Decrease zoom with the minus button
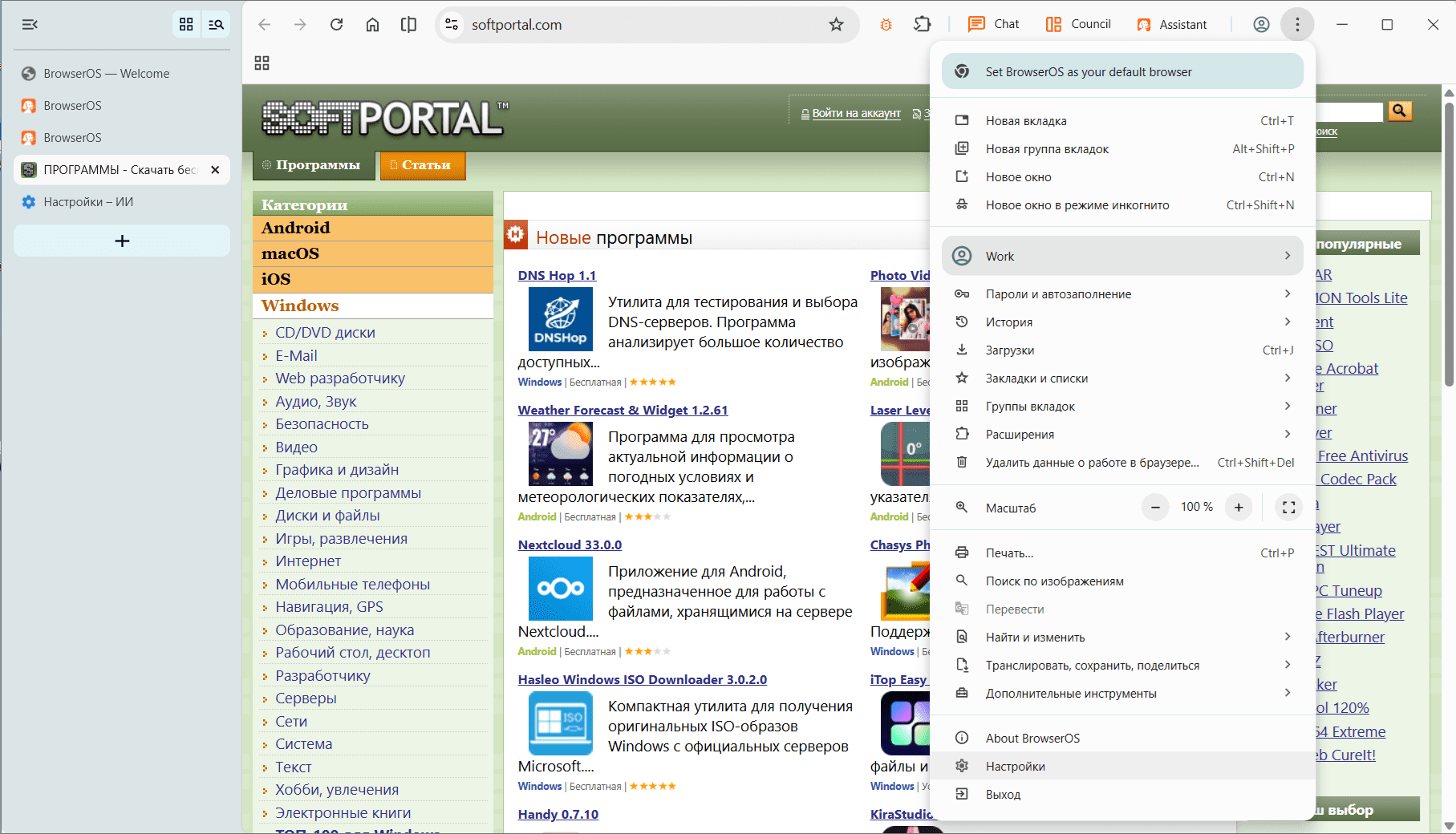1456x834 pixels. (1155, 507)
